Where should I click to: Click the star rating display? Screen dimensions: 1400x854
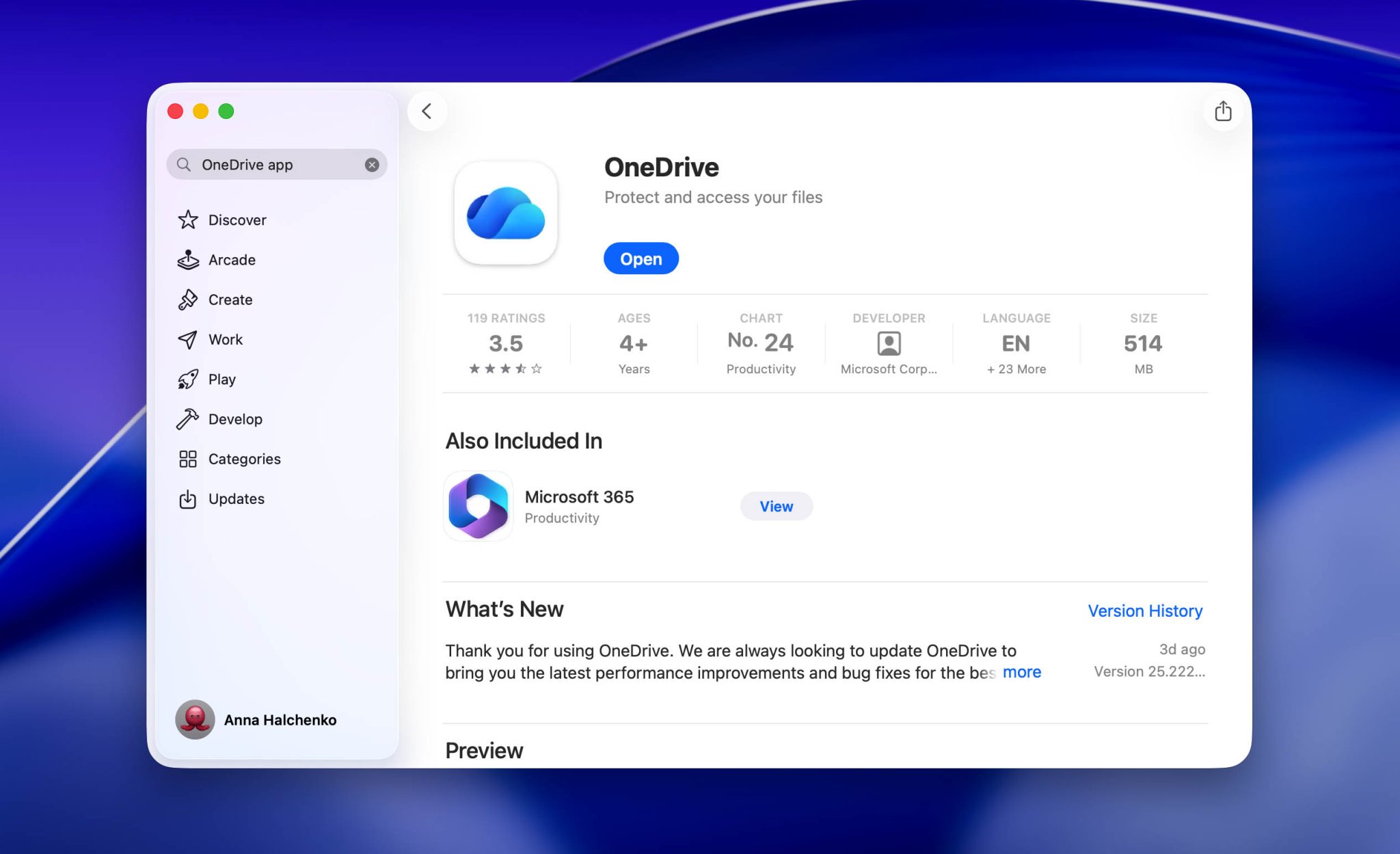pyautogui.click(x=506, y=369)
